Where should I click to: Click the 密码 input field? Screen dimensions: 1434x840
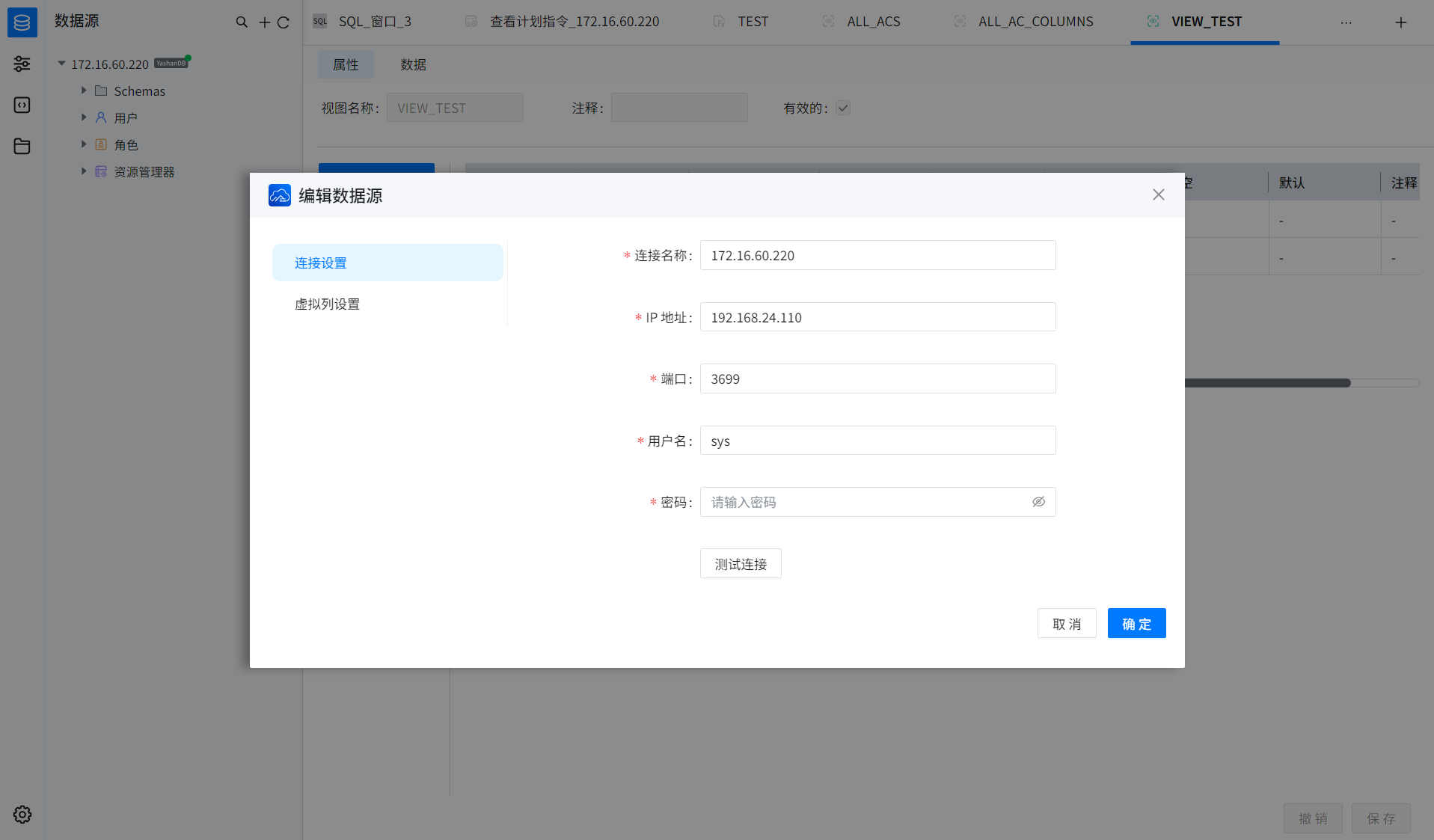click(877, 502)
